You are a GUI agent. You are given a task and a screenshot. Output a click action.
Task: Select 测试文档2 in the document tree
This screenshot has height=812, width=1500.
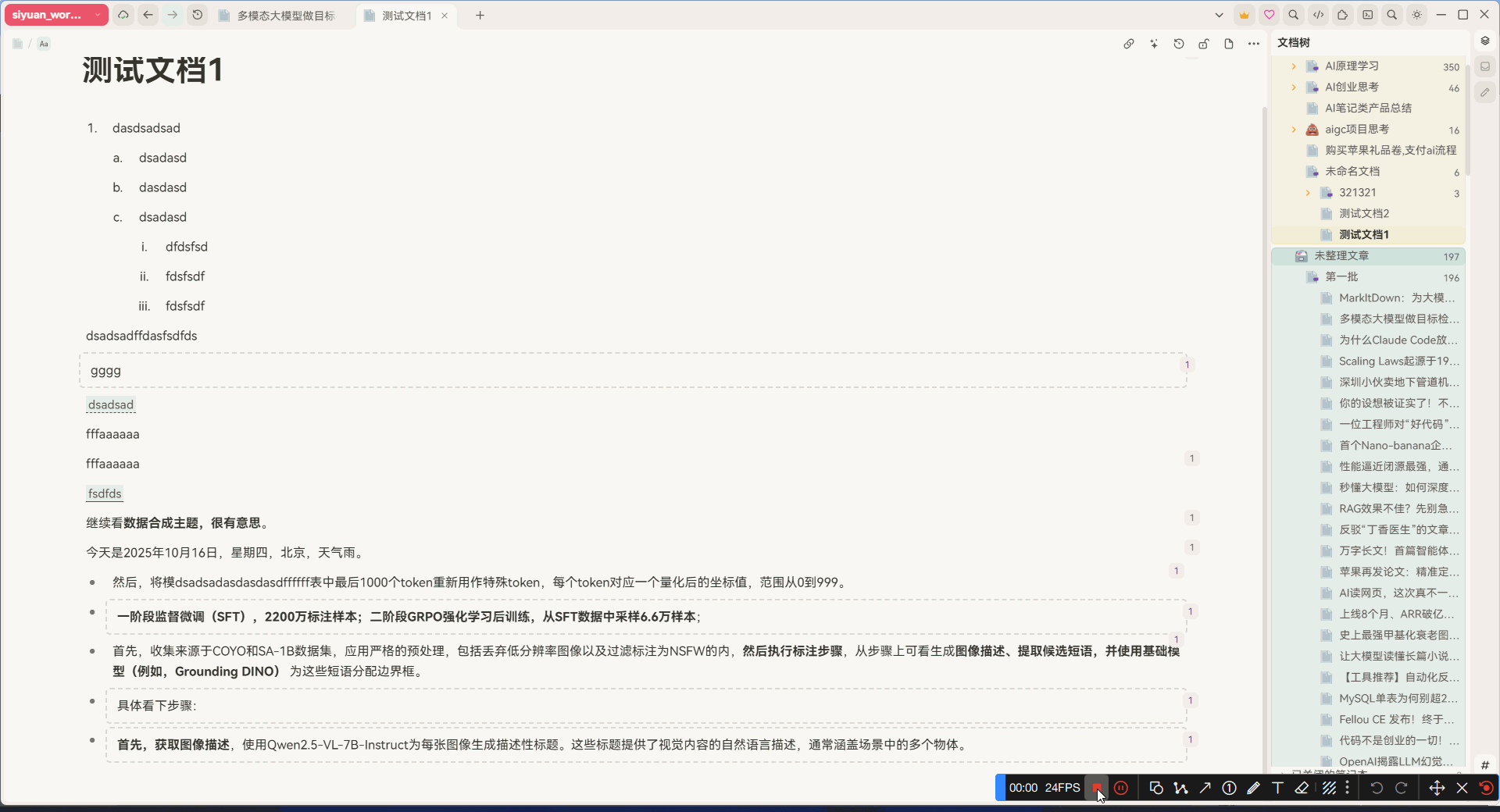pyautogui.click(x=1362, y=212)
